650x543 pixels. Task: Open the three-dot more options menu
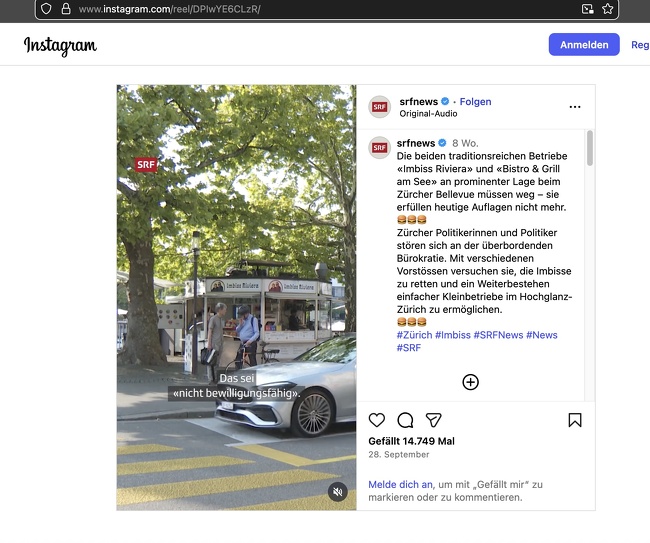pos(575,107)
